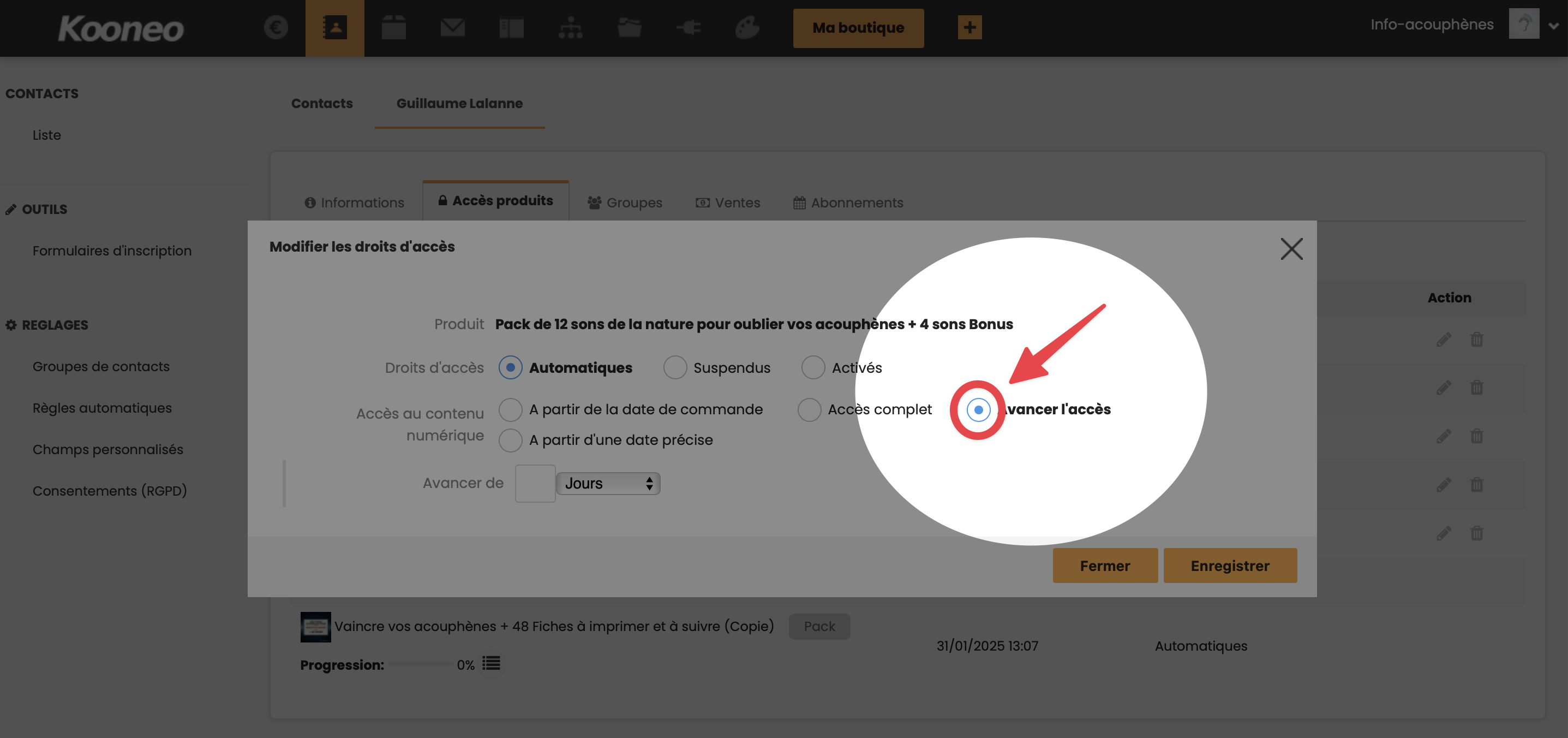The width and height of the screenshot is (1568, 738).
Task: Open the sitemap hierarchy icon
Action: (570, 27)
